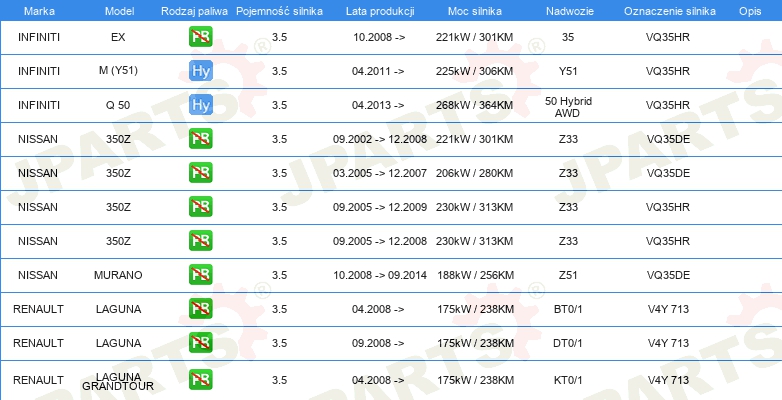This screenshot has height=400, width=782.
Task: Click petrol fuel icon in INFINITI EX row
Action: coord(200,37)
